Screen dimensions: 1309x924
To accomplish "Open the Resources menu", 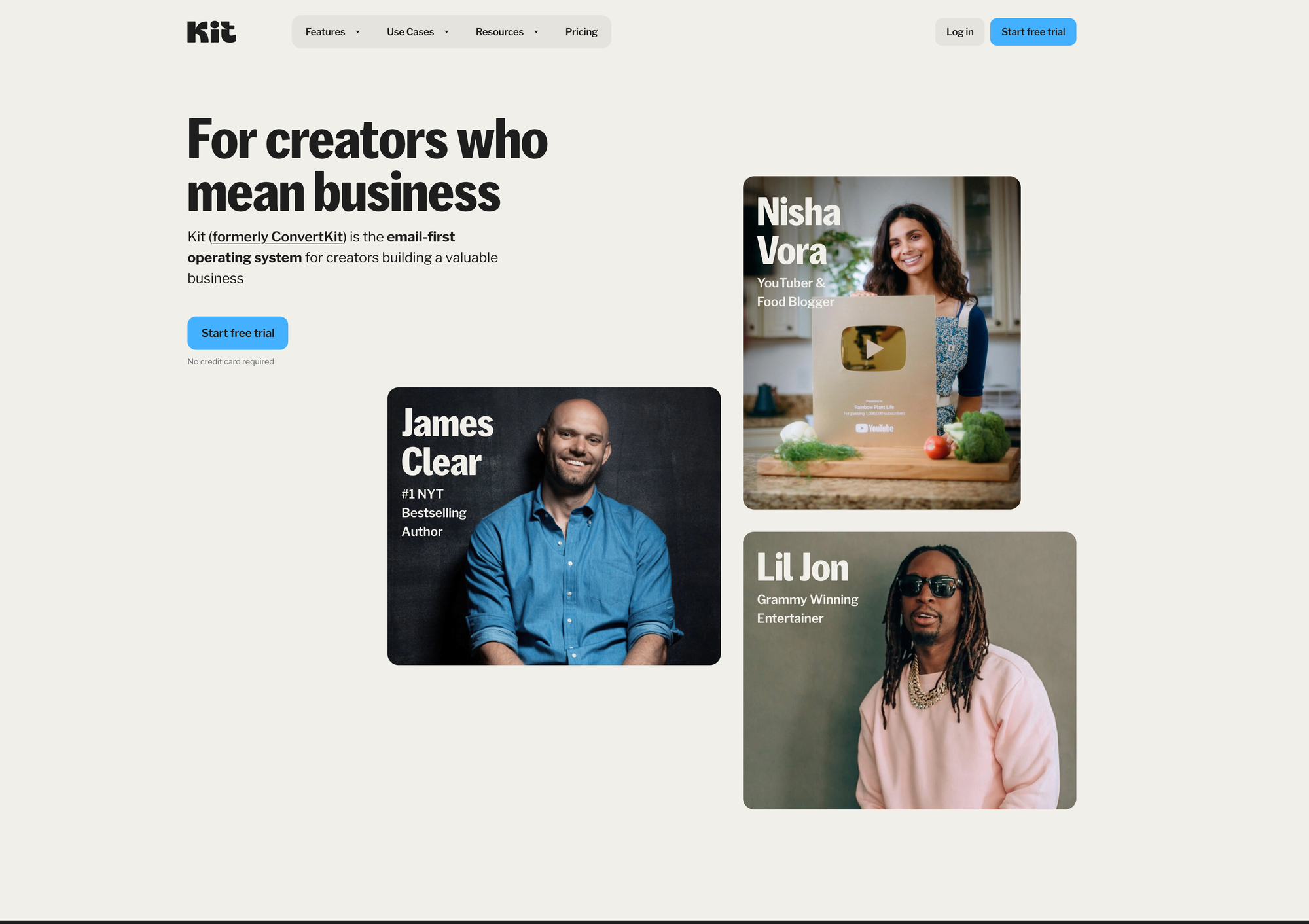I will pyautogui.click(x=507, y=32).
